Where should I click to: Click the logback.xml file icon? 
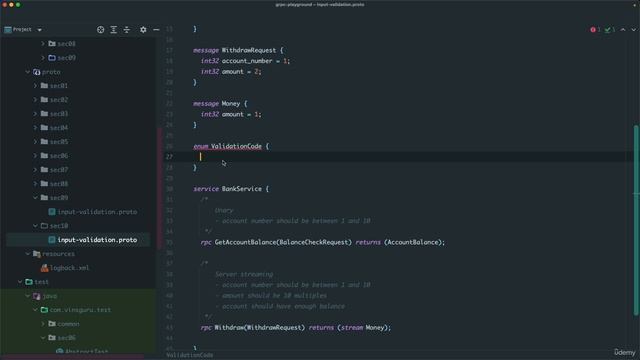[x=44, y=268]
